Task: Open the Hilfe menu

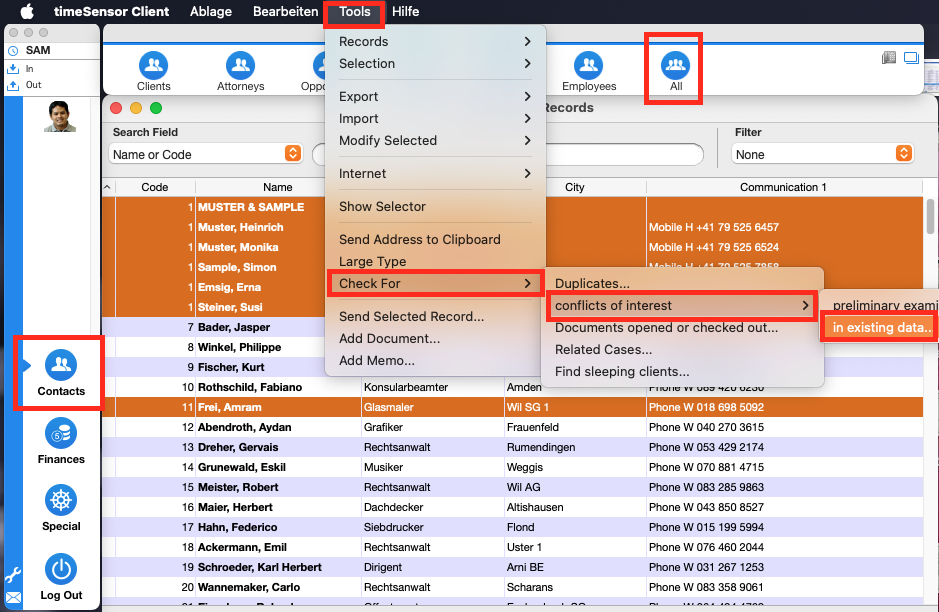Action: [405, 11]
